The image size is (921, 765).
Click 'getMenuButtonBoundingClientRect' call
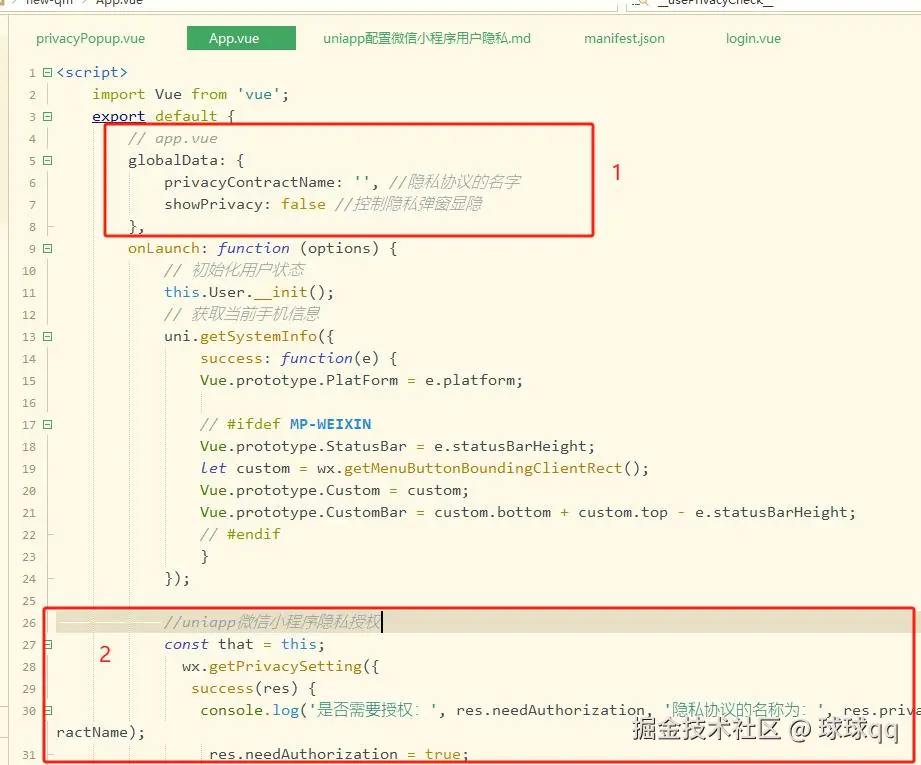tap(483, 468)
